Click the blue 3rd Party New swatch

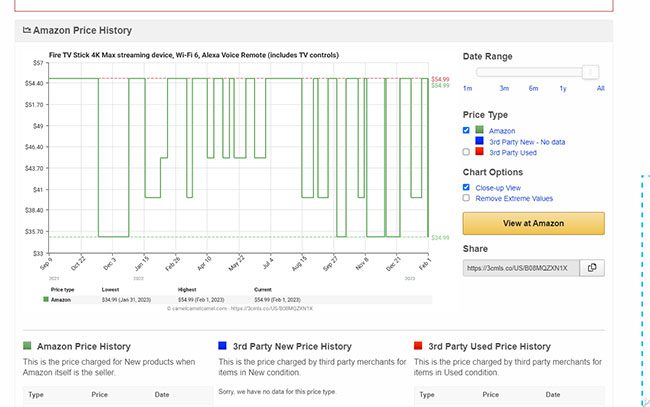[480, 142]
